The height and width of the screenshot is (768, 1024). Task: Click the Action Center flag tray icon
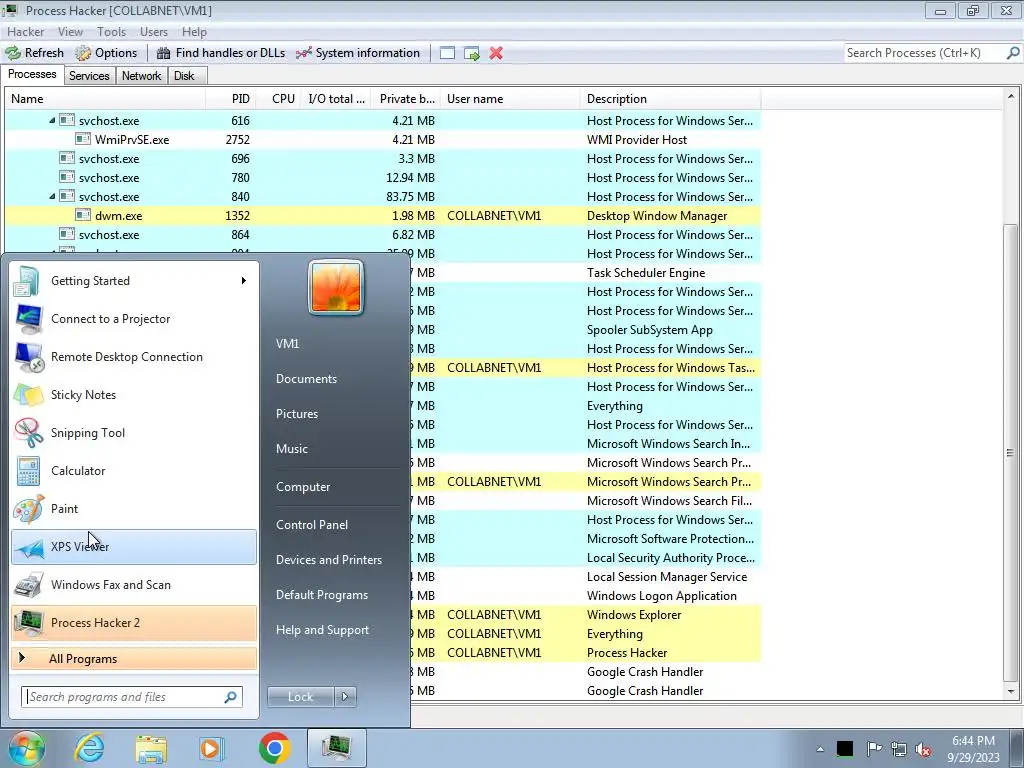(874, 748)
